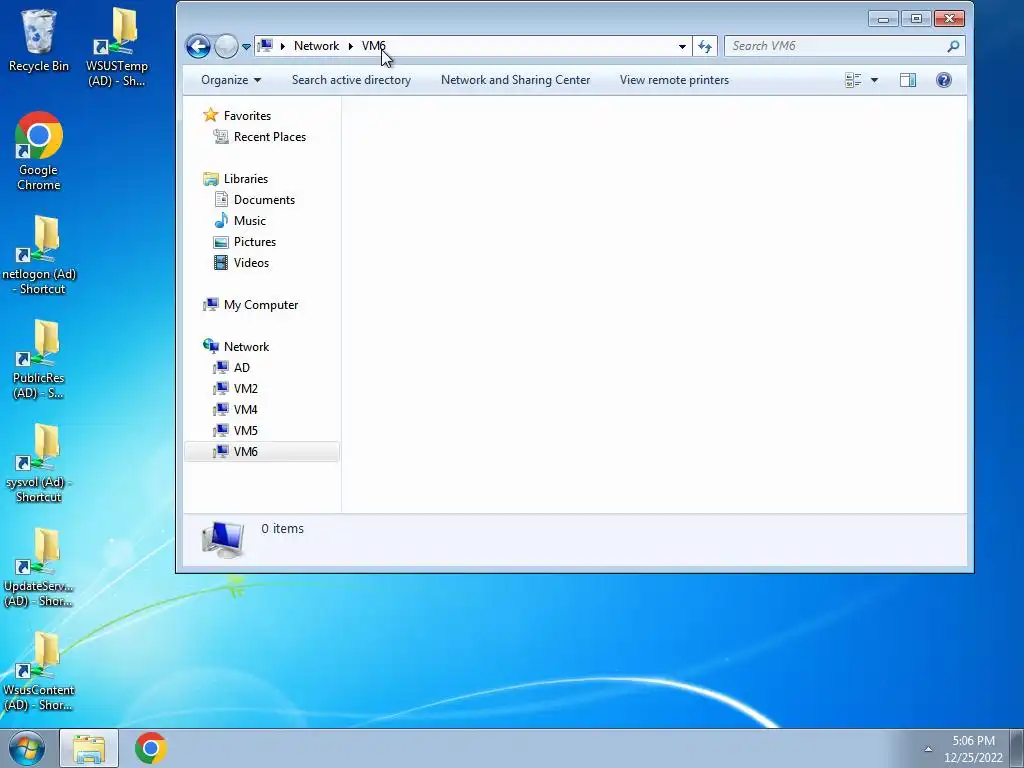Open the Windows Start menu
Screen dimensions: 1024x768
pyautogui.click(x=26, y=748)
